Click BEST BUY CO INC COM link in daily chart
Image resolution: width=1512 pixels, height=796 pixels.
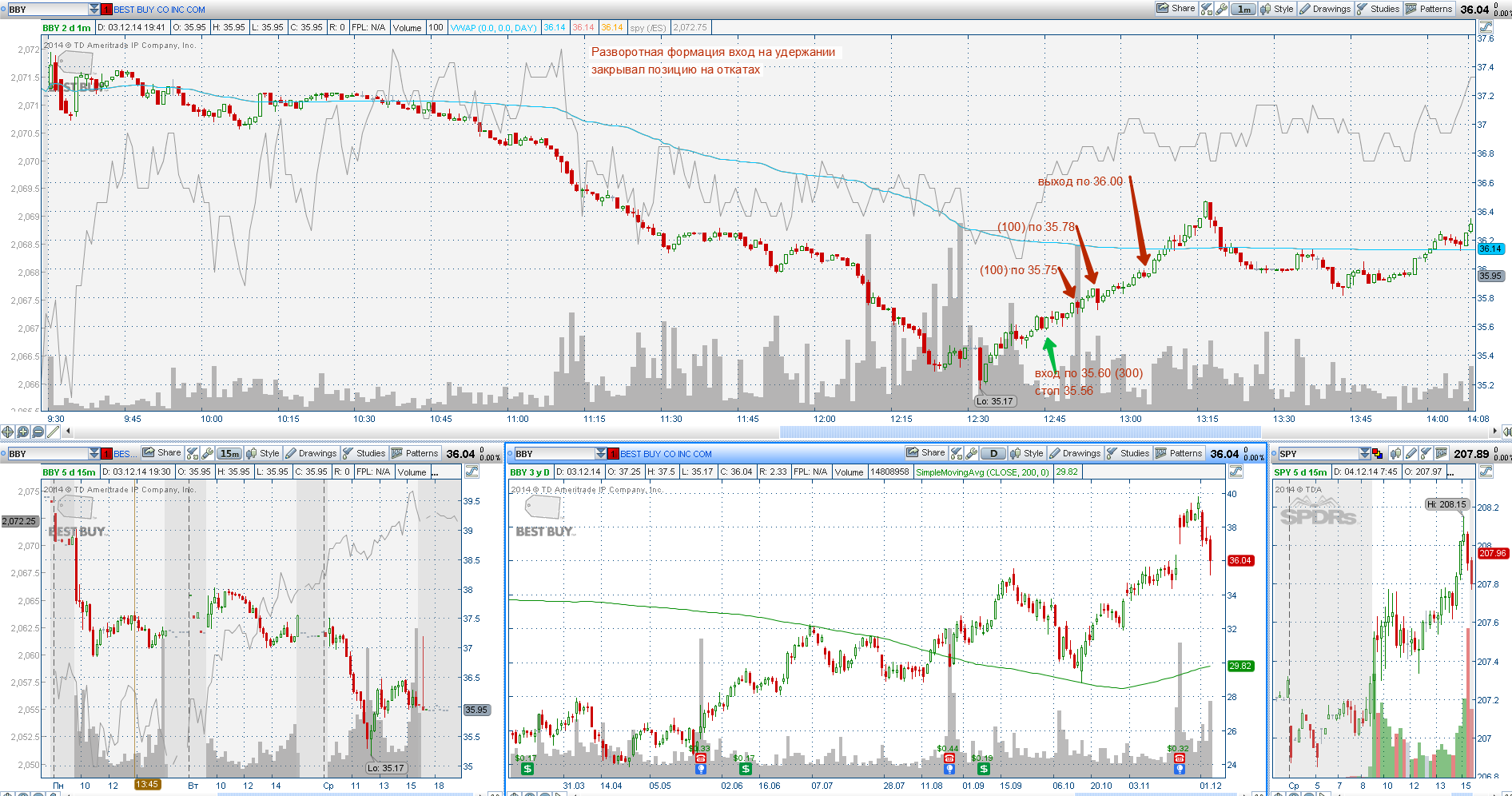coord(666,453)
